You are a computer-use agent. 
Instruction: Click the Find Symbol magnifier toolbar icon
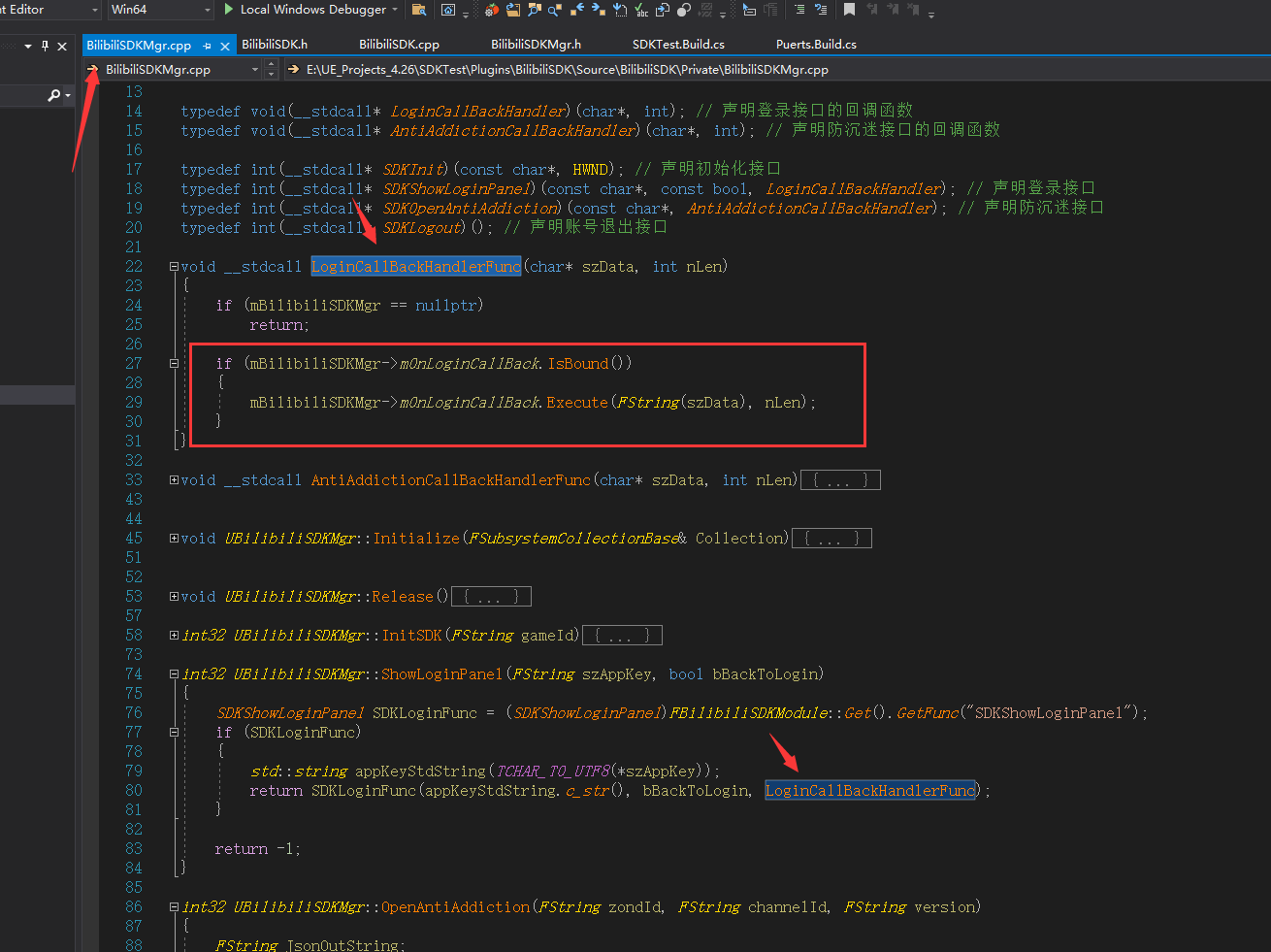point(534,12)
